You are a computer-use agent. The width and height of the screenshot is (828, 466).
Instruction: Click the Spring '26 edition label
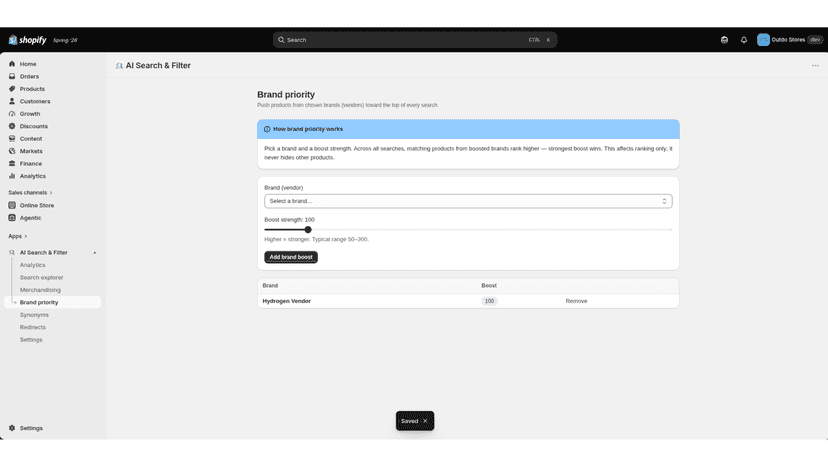pyautogui.click(x=65, y=40)
